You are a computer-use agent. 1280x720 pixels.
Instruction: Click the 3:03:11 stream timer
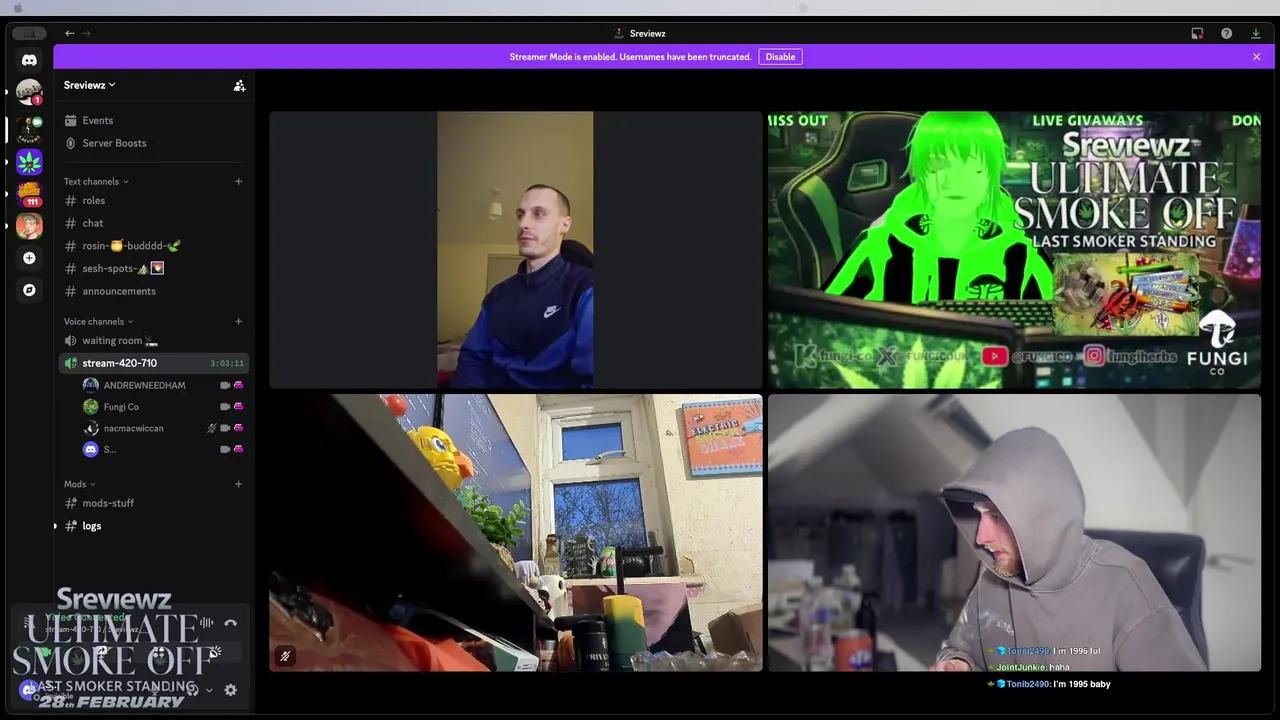(226, 364)
